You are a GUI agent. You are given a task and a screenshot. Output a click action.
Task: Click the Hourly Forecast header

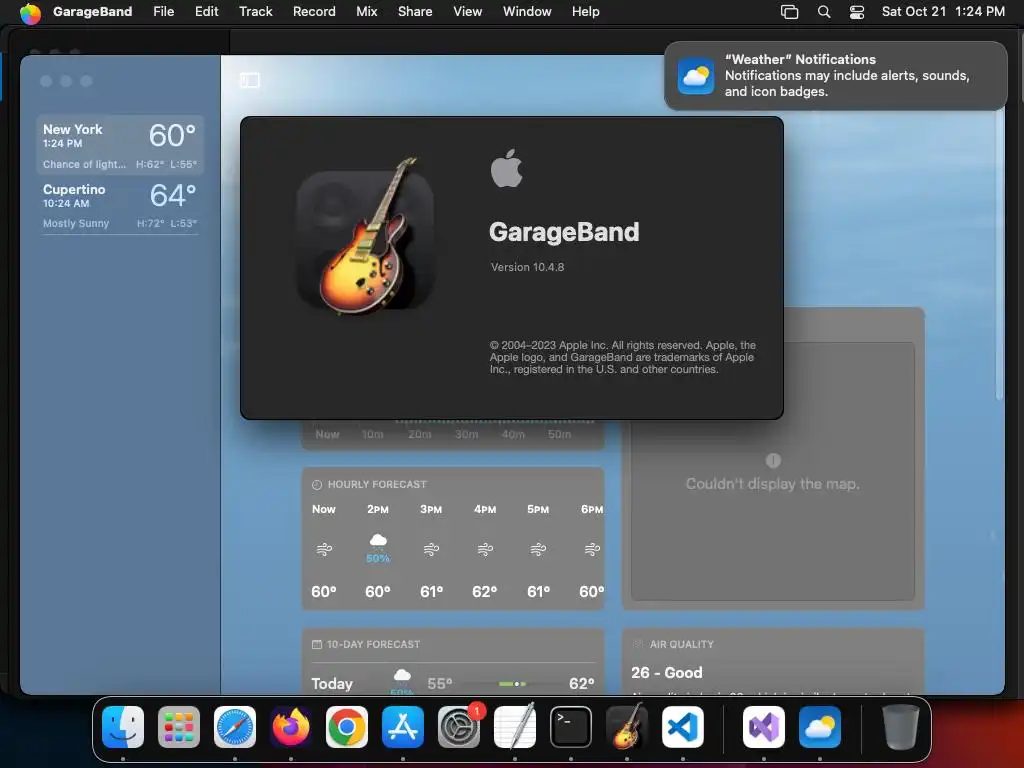coord(370,485)
